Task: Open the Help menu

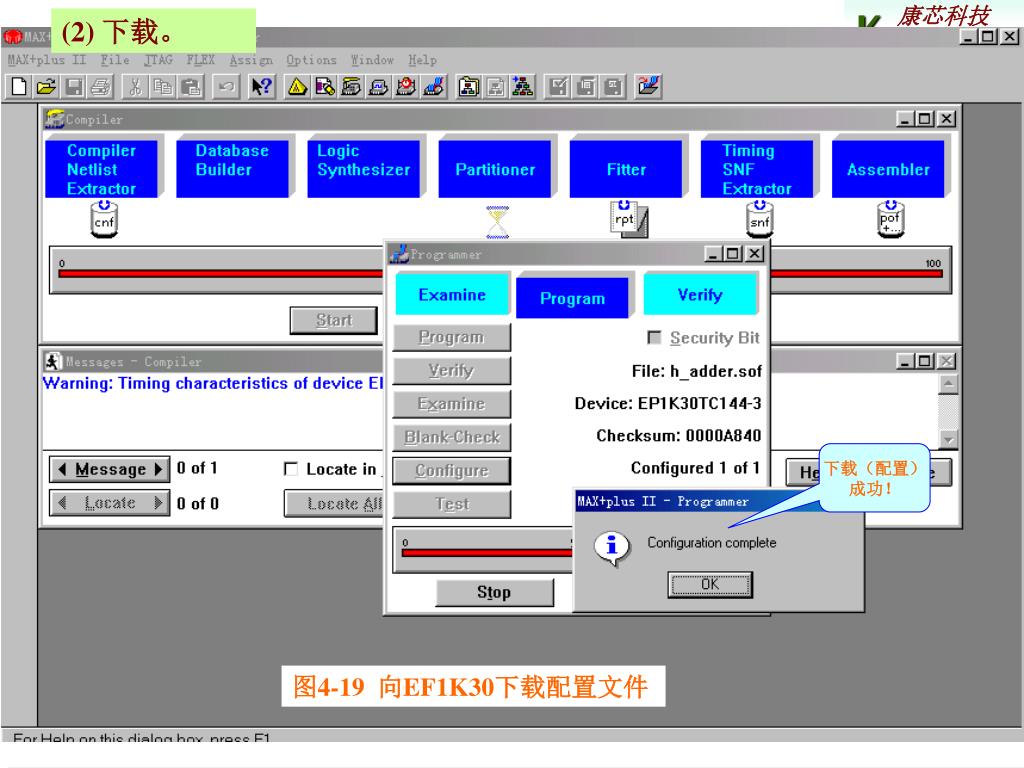Action: click(x=423, y=60)
